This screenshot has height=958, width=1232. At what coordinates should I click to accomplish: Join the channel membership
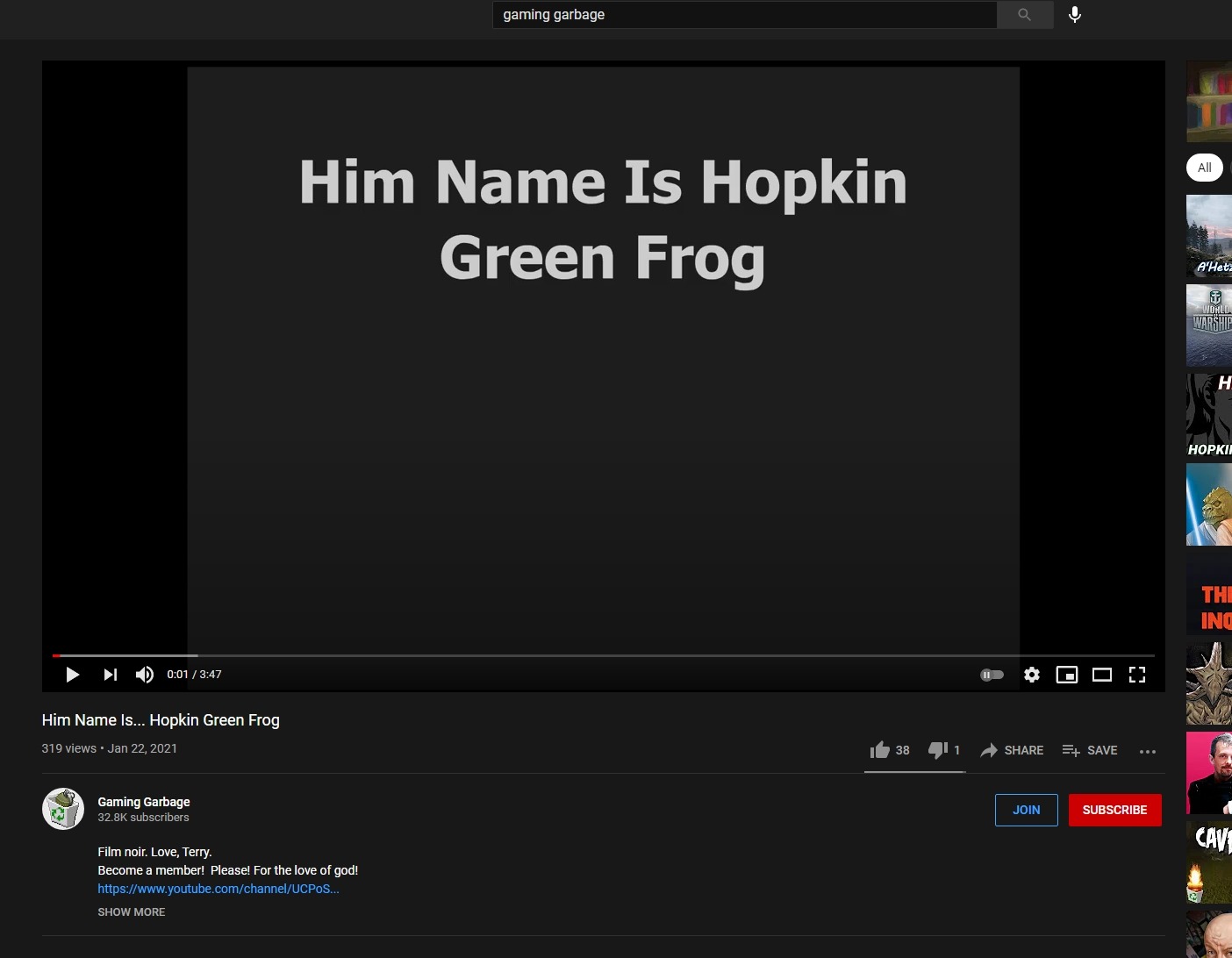1027,810
